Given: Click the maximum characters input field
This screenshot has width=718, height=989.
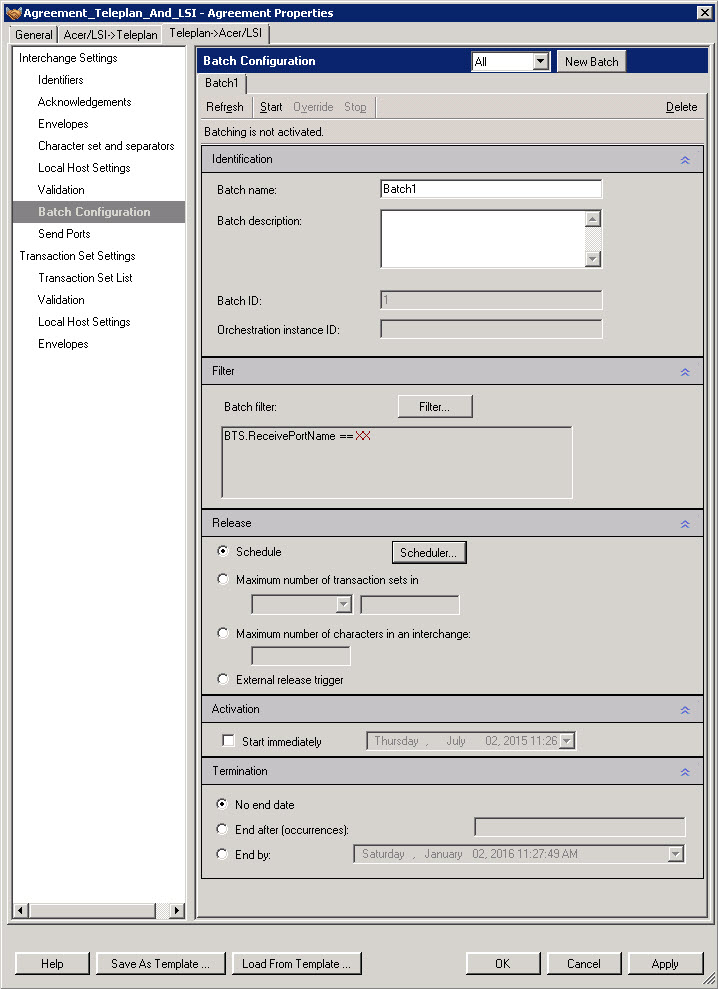Looking at the screenshot, I should [x=300, y=656].
